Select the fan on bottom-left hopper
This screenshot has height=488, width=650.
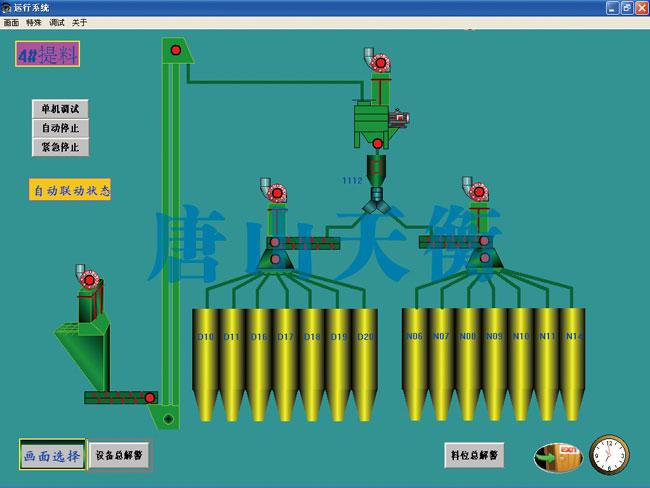pyautogui.click(x=88, y=279)
